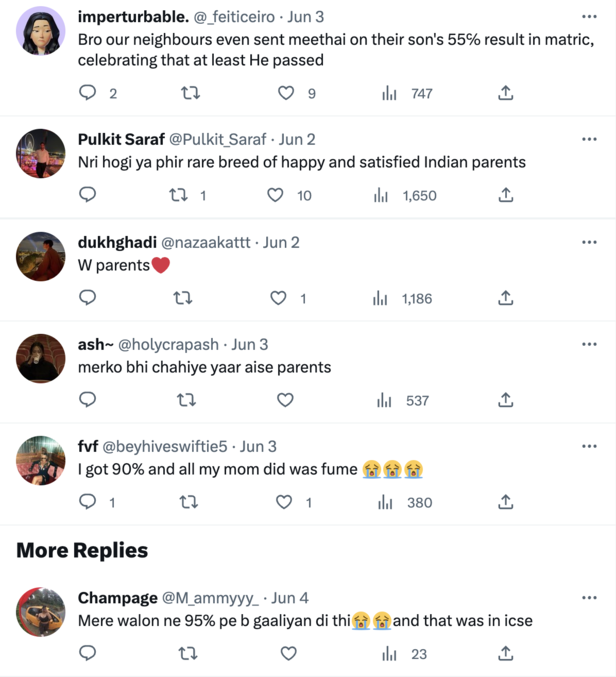Reply to fvf's 90% tweet
Viewport: 616px width, 677px height.
pyautogui.click(x=88, y=502)
